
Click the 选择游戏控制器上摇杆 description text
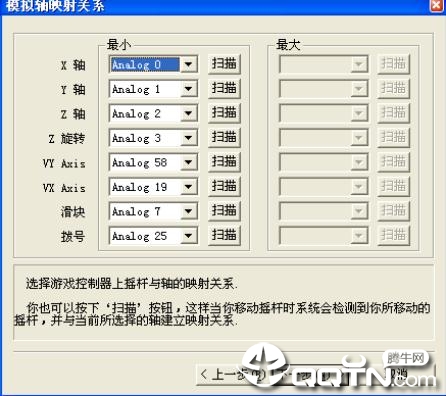tap(132, 284)
